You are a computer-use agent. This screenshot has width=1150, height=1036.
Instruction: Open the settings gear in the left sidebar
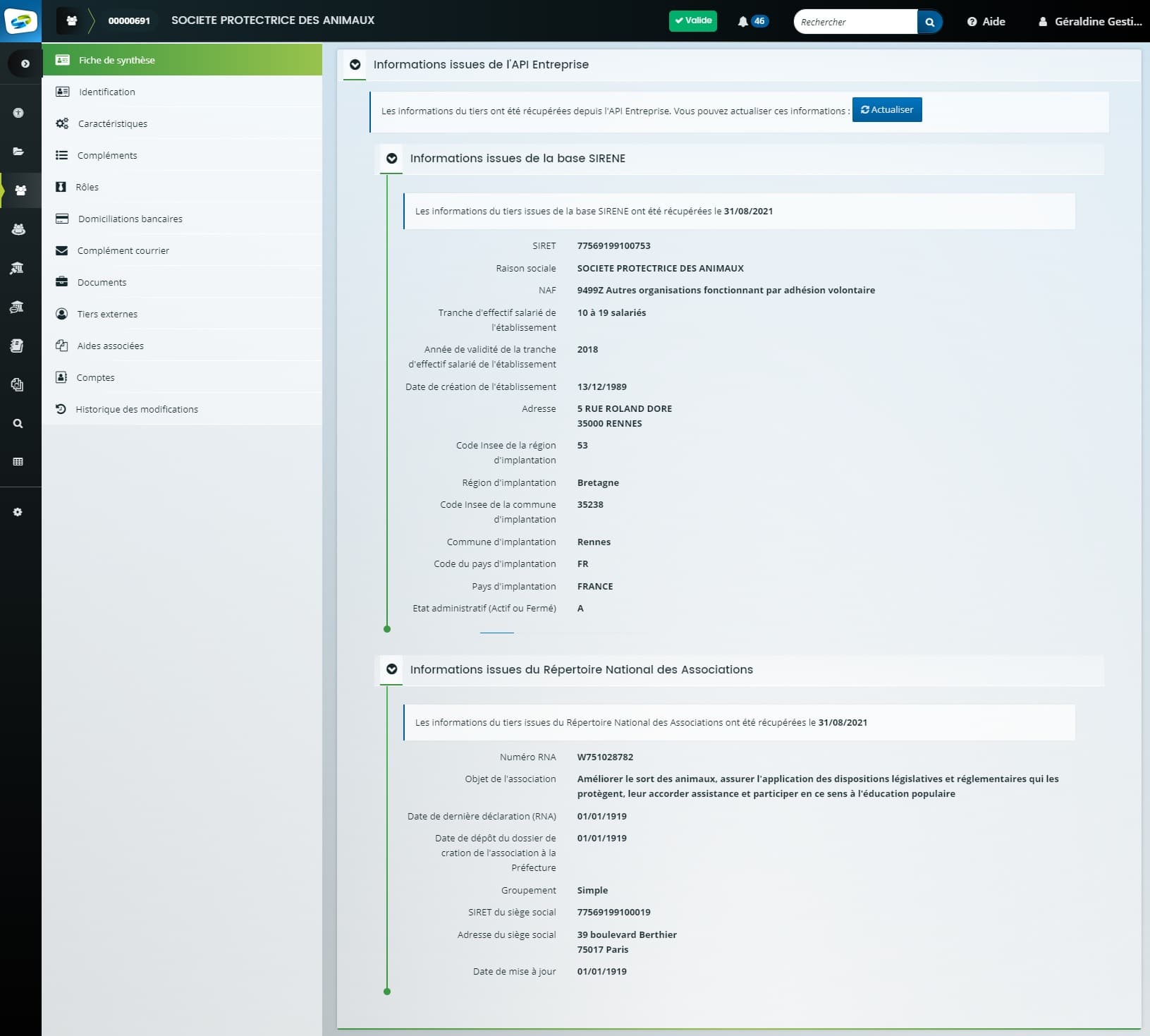pyautogui.click(x=18, y=512)
